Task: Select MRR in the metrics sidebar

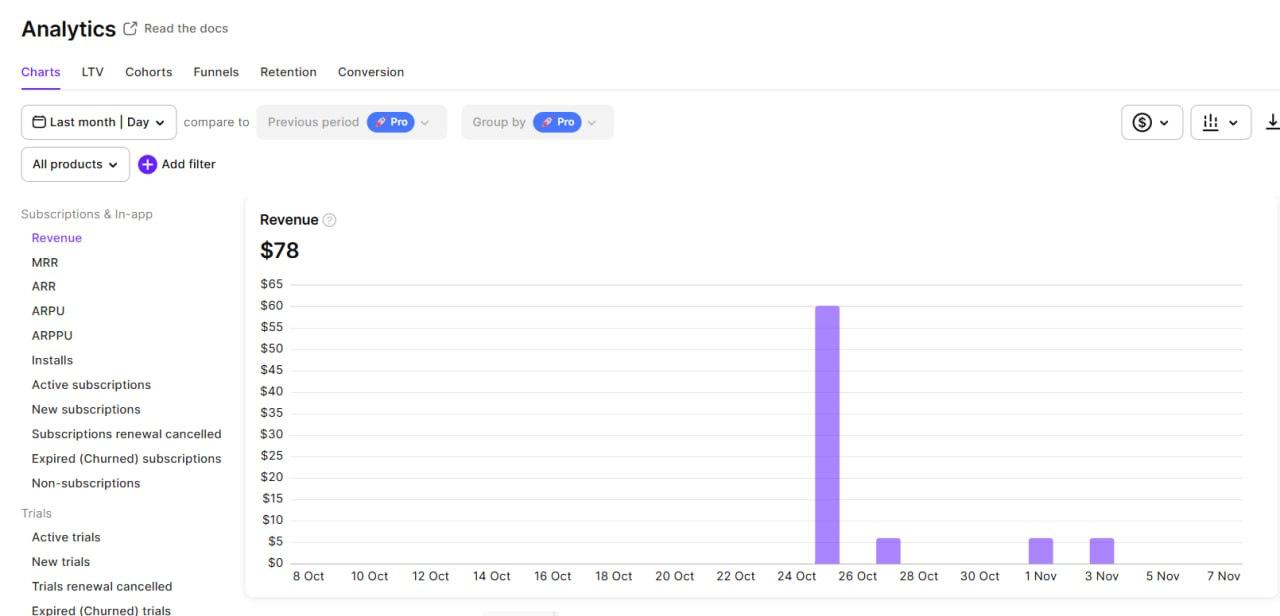Action: (45, 262)
